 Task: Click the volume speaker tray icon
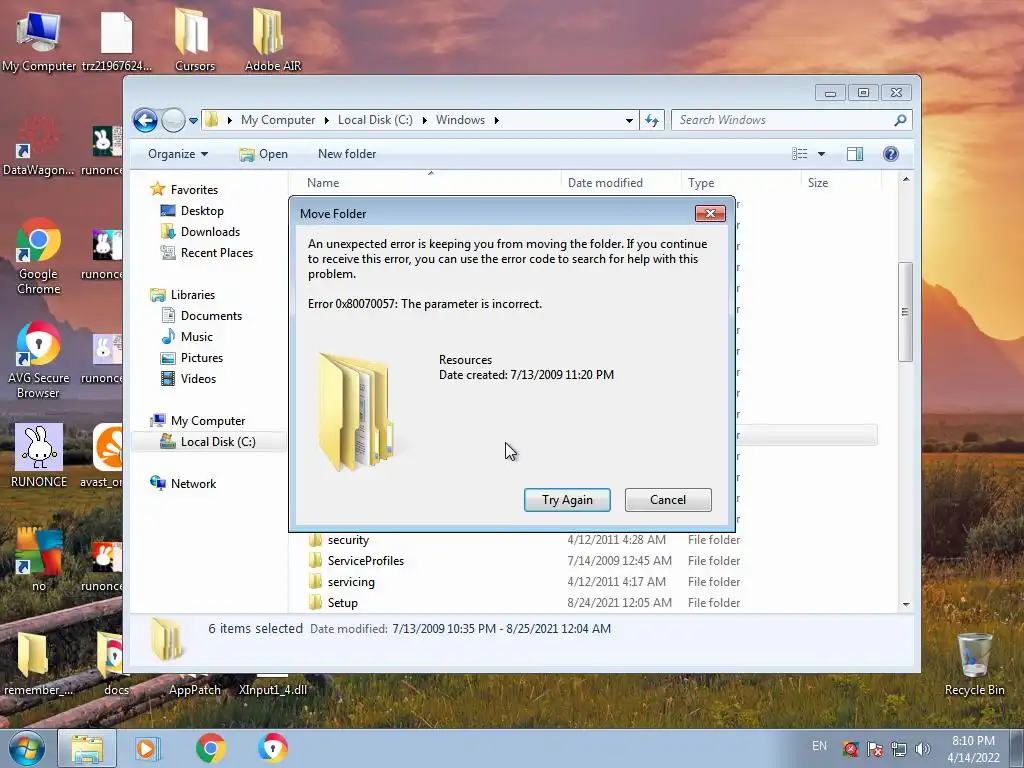(x=923, y=749)
